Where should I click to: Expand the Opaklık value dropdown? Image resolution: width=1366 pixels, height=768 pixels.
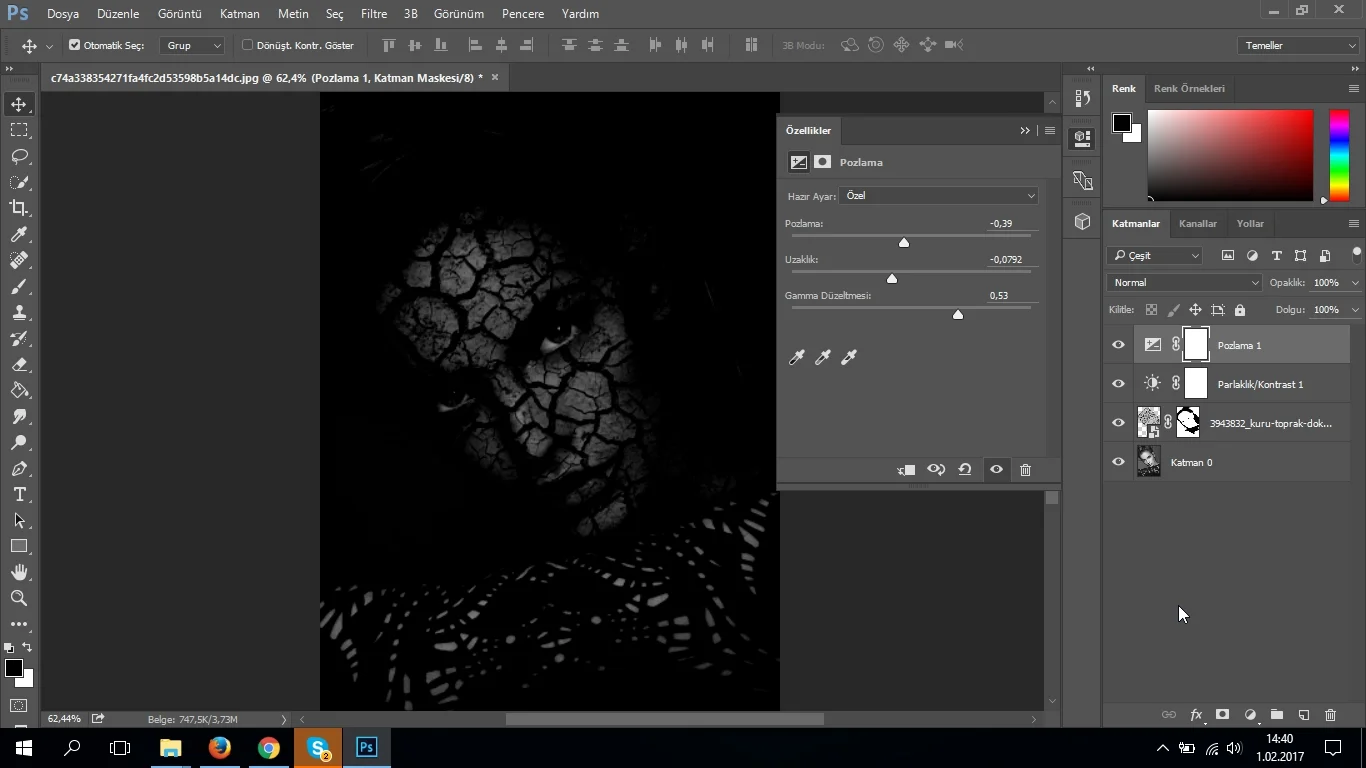(x=1355, y=283)
